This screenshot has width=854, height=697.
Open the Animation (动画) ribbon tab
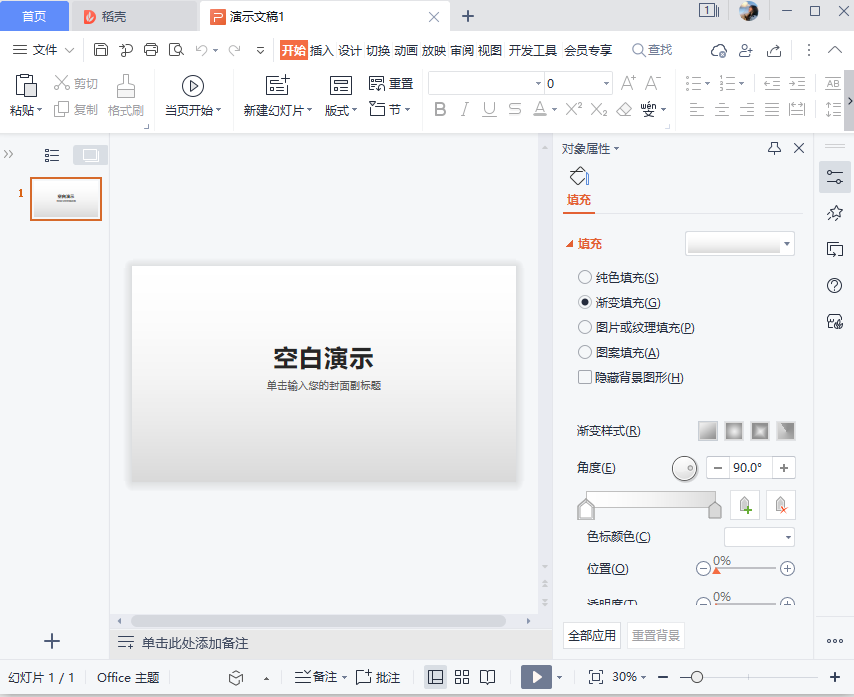pyautogui.click(x=406, y=51)
